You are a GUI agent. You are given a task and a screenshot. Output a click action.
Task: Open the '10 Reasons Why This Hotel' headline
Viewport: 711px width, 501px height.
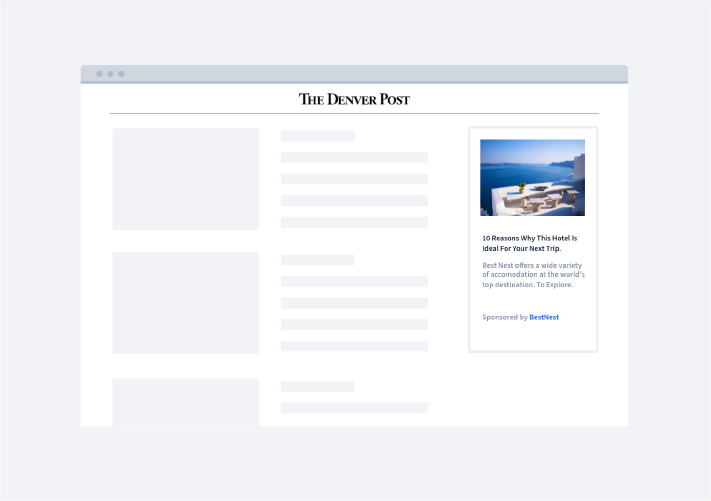(530, 243)
